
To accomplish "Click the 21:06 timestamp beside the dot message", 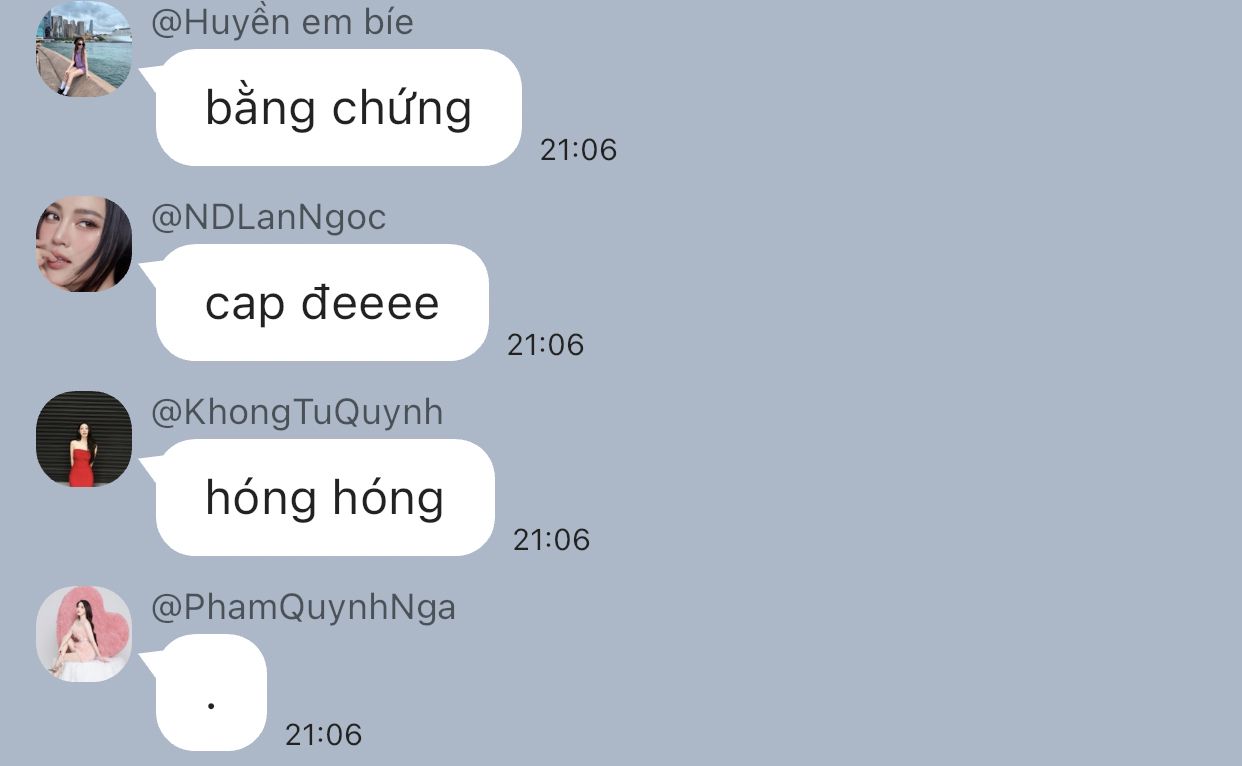I will [323, 735].
